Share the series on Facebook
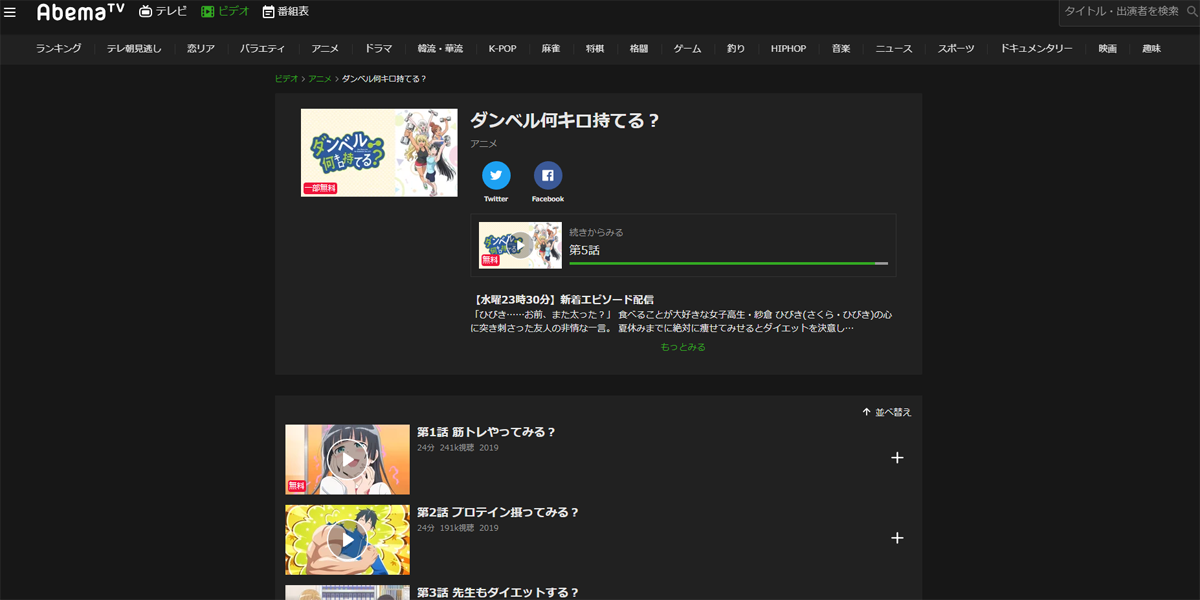Screen dimensions: 1200x600 [x=548, y=176]
